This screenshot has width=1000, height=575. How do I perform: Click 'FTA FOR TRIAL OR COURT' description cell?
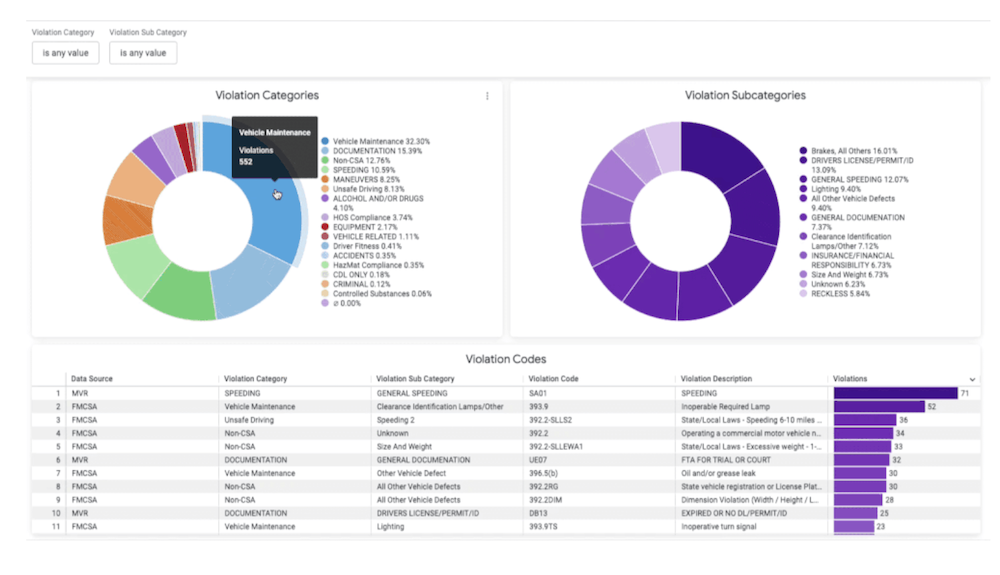751,460
